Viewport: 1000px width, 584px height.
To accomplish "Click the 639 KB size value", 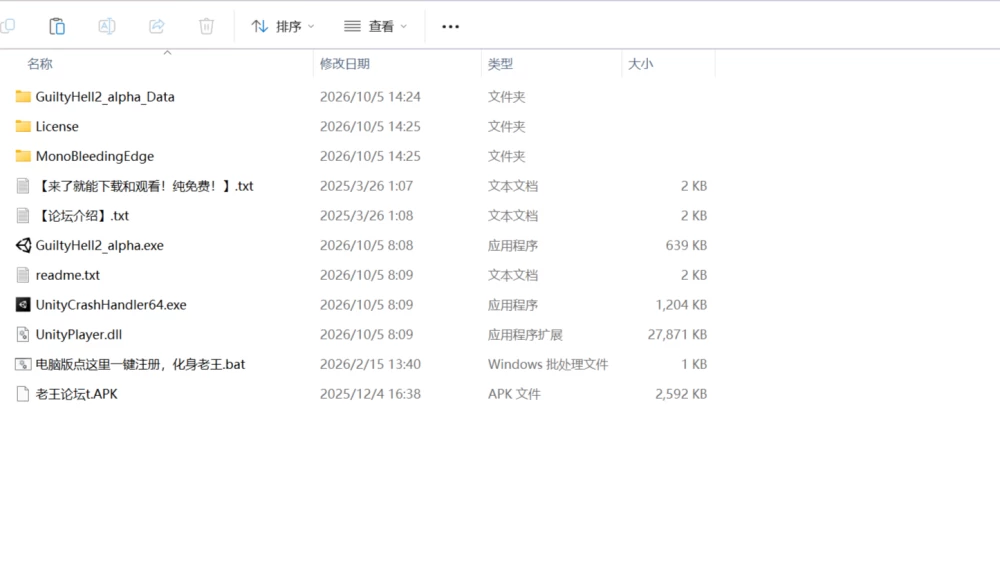I will coord(686,245).
